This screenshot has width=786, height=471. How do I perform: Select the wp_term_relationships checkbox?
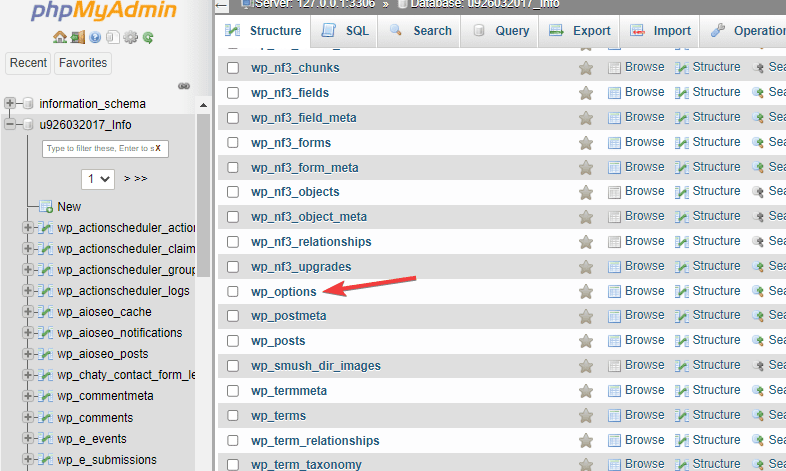pyautogui.click(x=233, y=440)
